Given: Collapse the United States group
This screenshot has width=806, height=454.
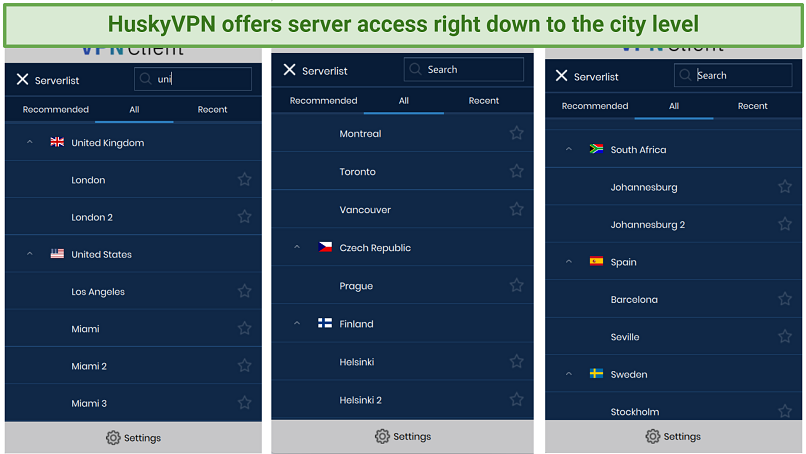Looking at the screenshot, I should 30,254.
